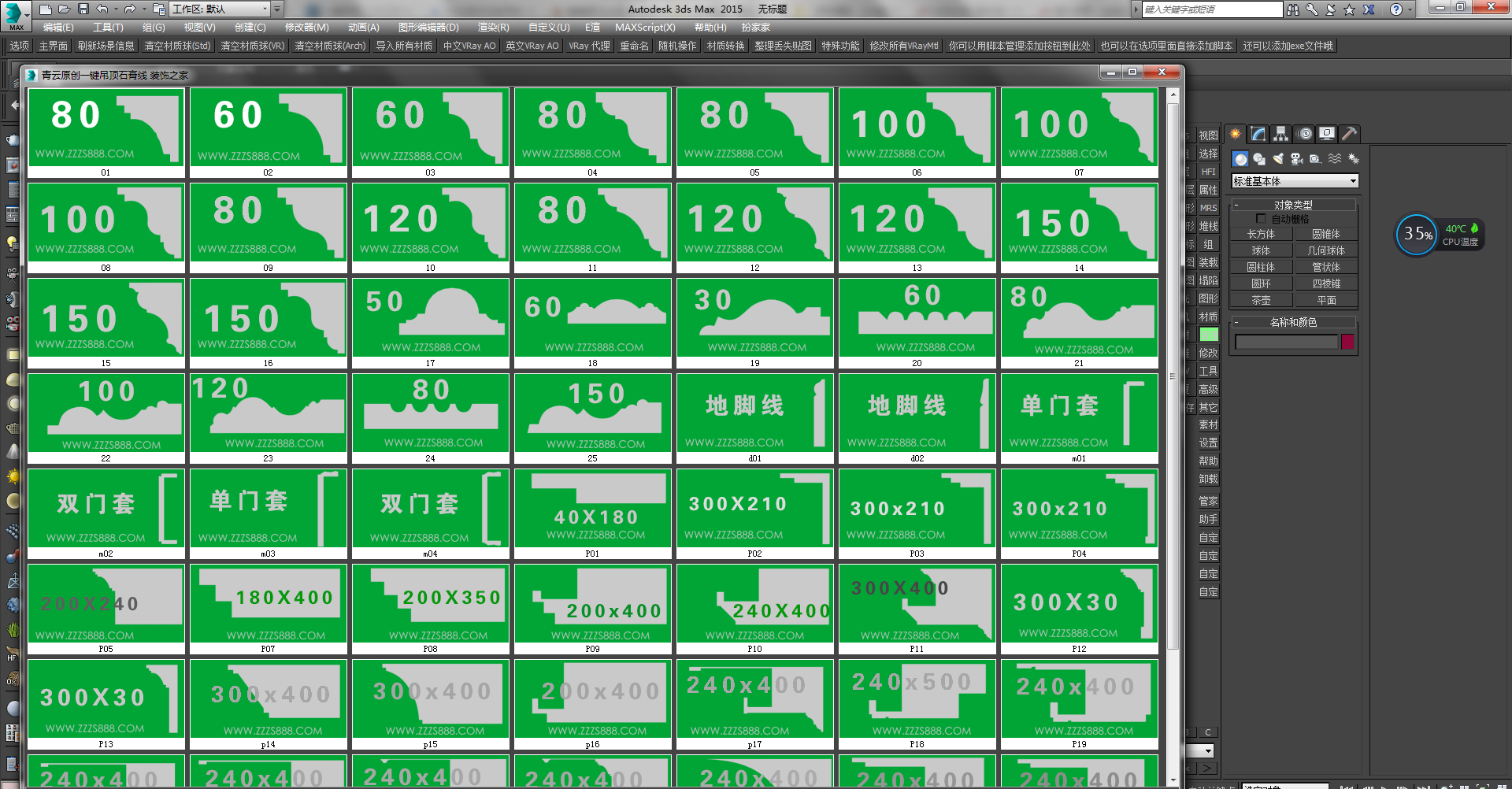
Task: Click the Communication Center satellite icon
Action: point(1331,9)
